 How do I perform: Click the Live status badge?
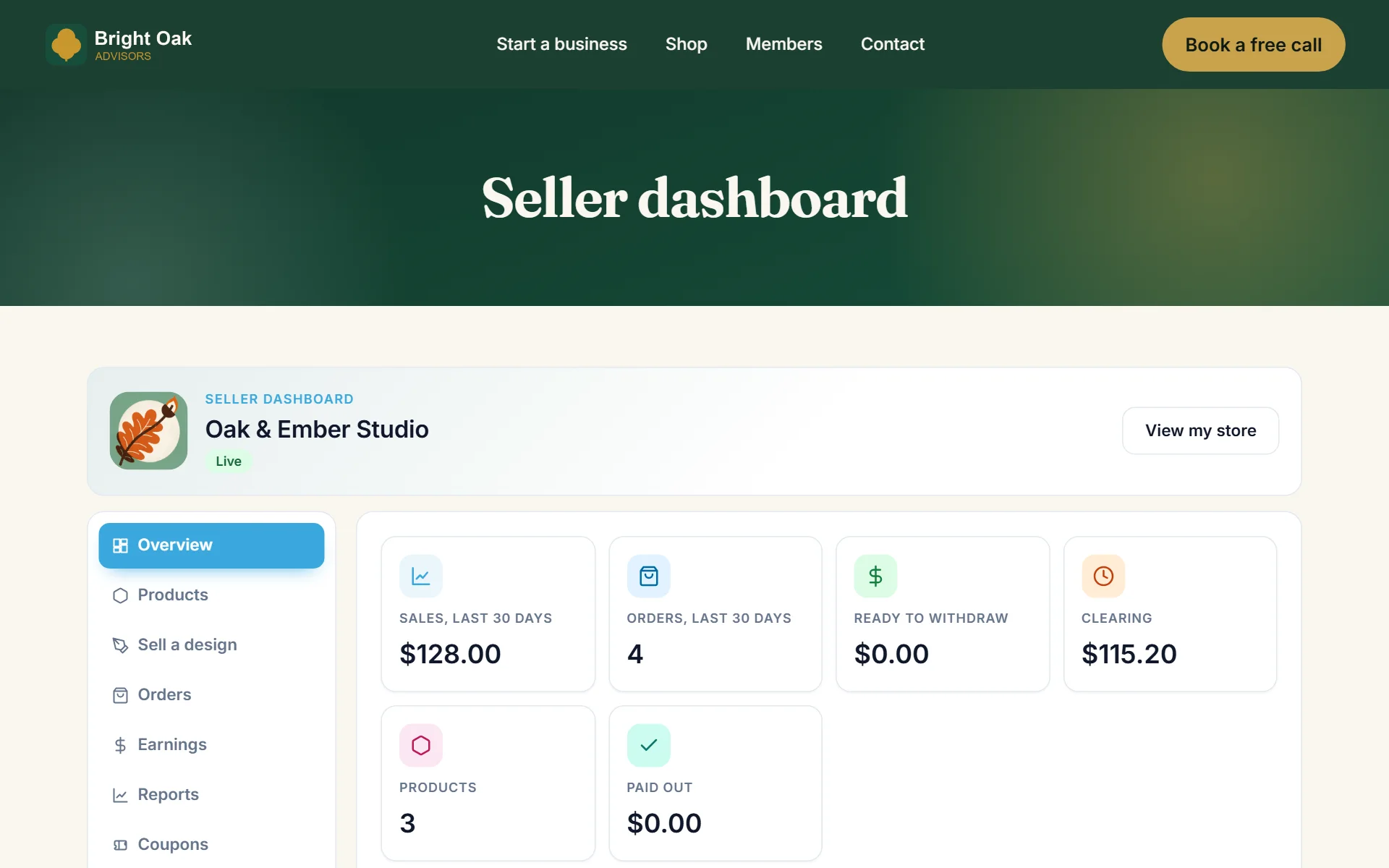229,461
